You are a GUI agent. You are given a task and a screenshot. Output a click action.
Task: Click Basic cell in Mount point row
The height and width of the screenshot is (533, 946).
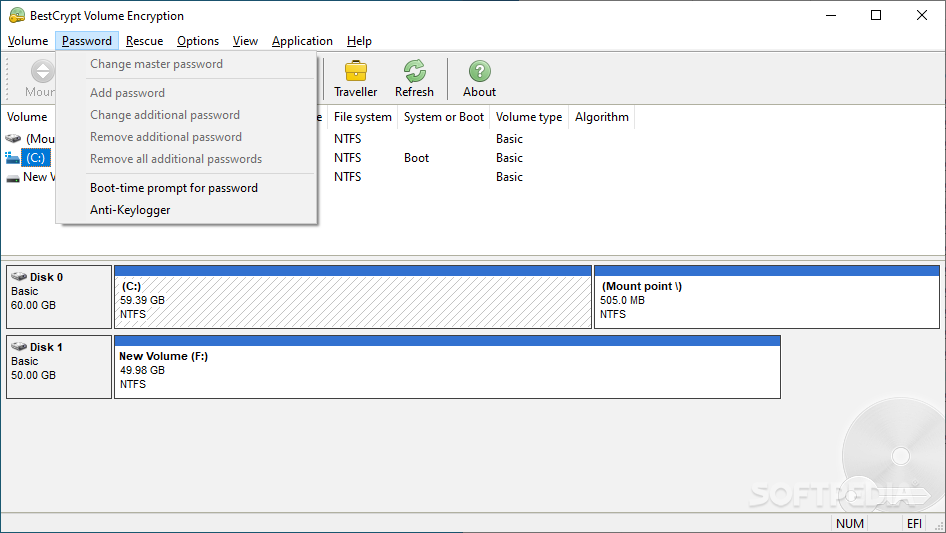click(x=509, y=139)
